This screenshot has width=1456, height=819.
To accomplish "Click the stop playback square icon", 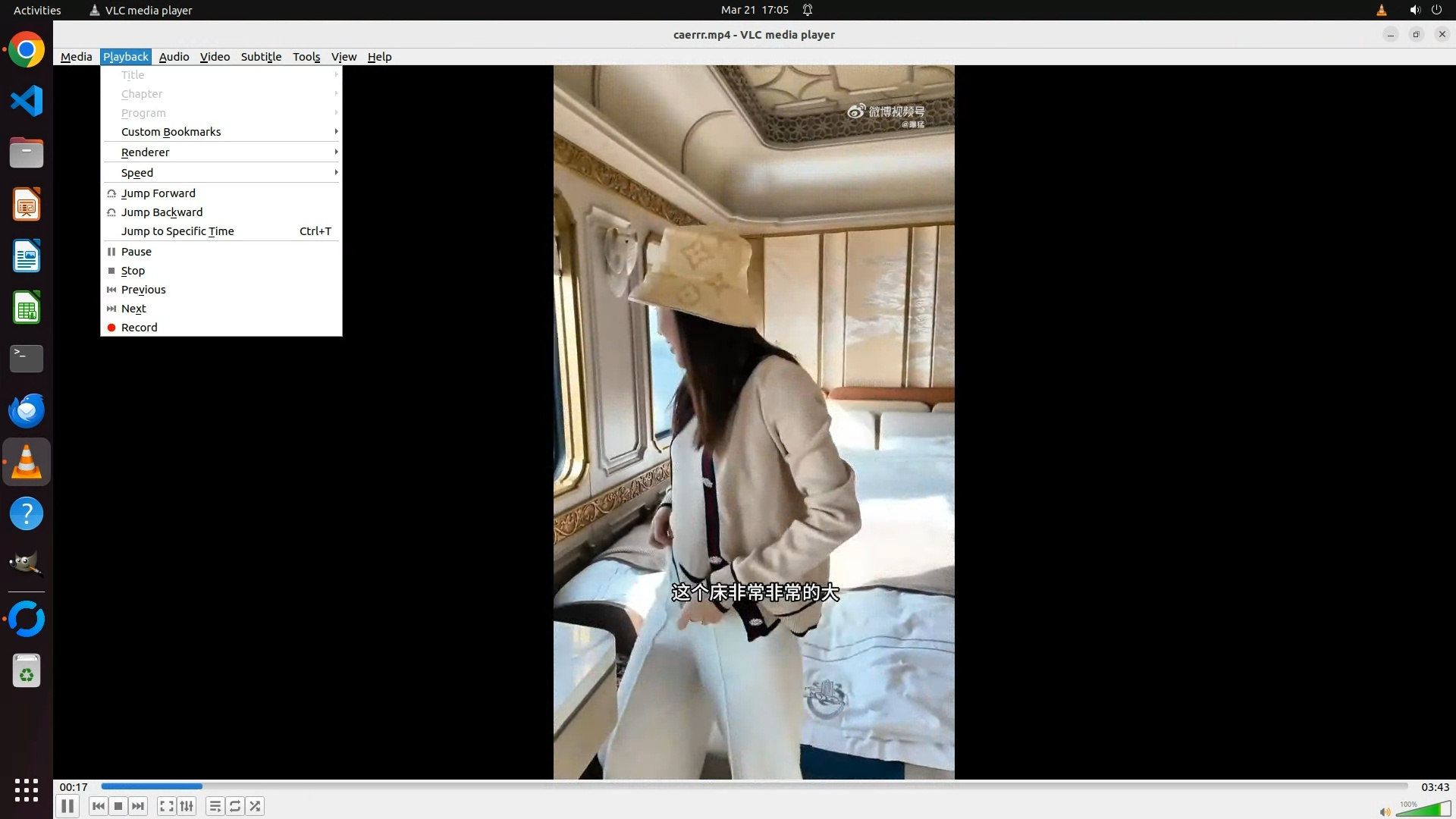I will click(118, 806).
